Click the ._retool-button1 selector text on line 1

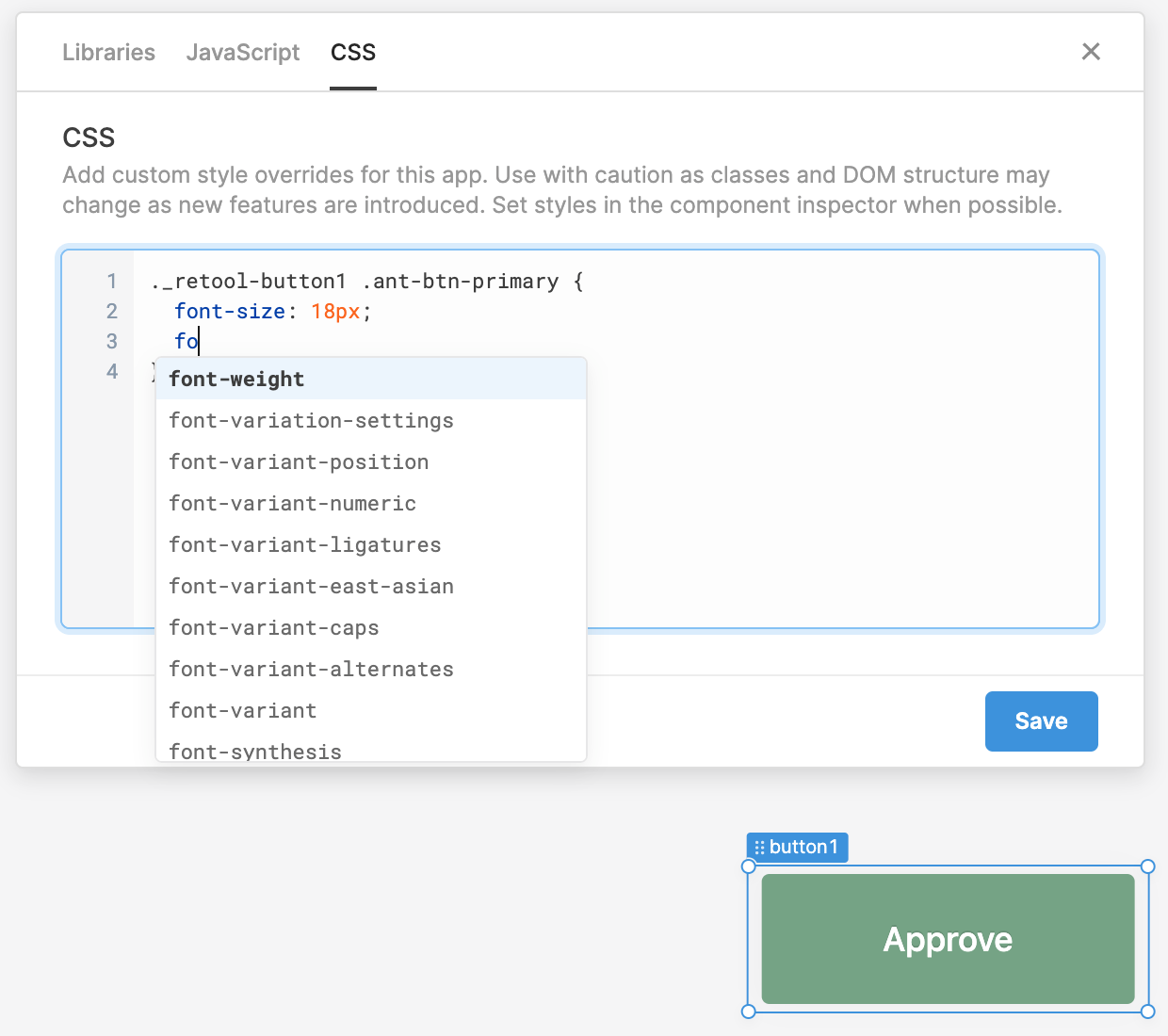pos(249,281)
